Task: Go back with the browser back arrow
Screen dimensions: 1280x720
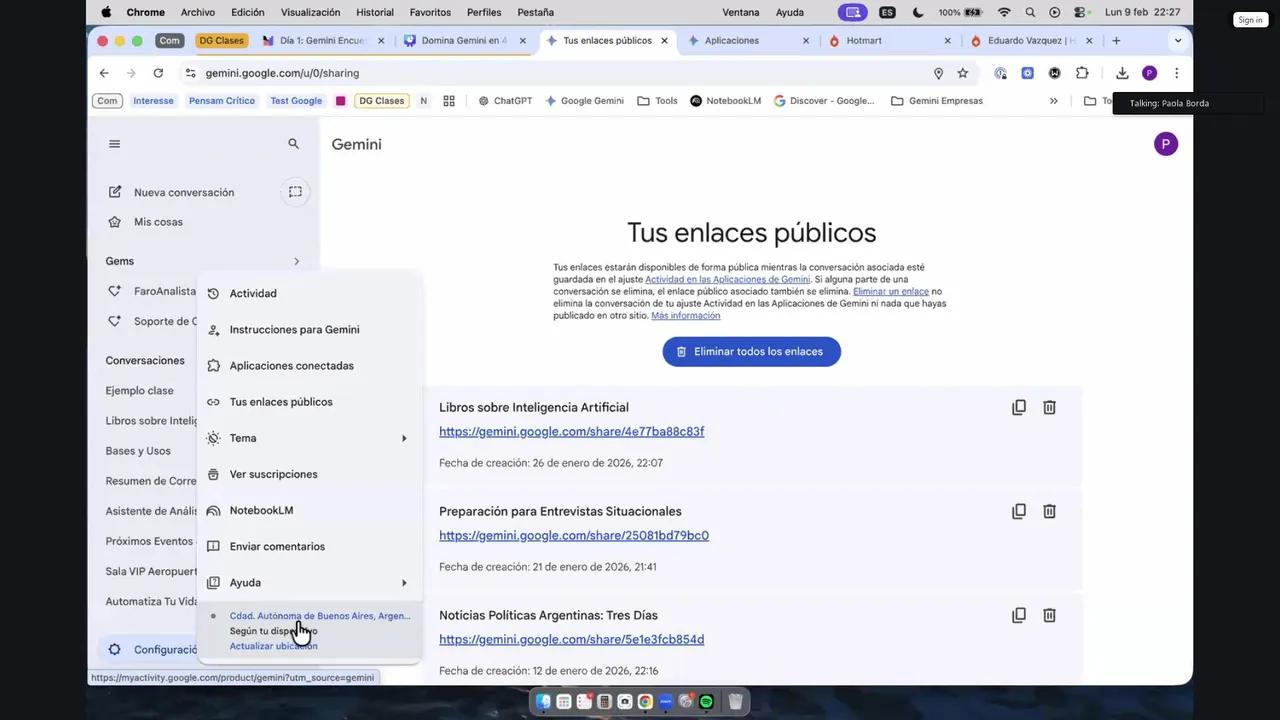Action: point(104,73)
